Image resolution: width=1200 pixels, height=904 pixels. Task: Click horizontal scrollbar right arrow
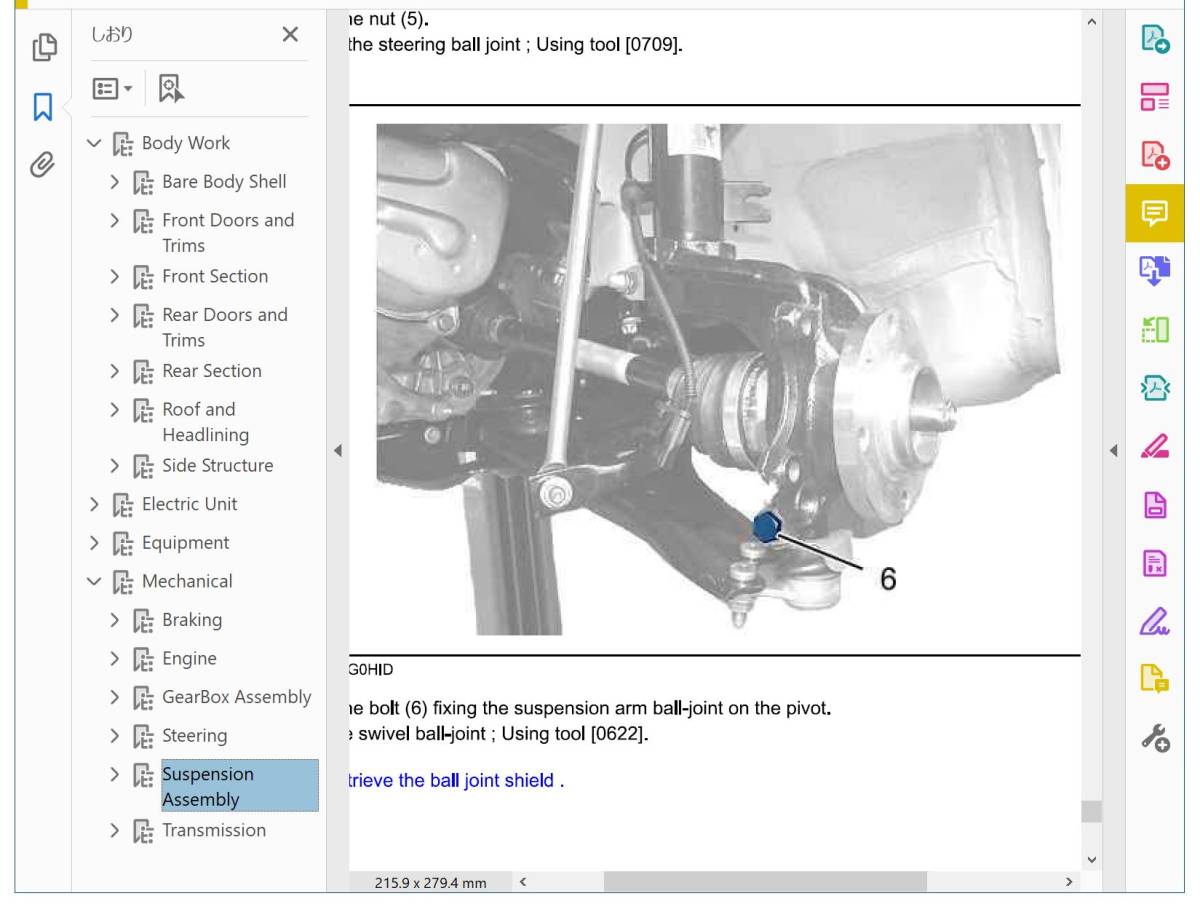pos(1069,882)
